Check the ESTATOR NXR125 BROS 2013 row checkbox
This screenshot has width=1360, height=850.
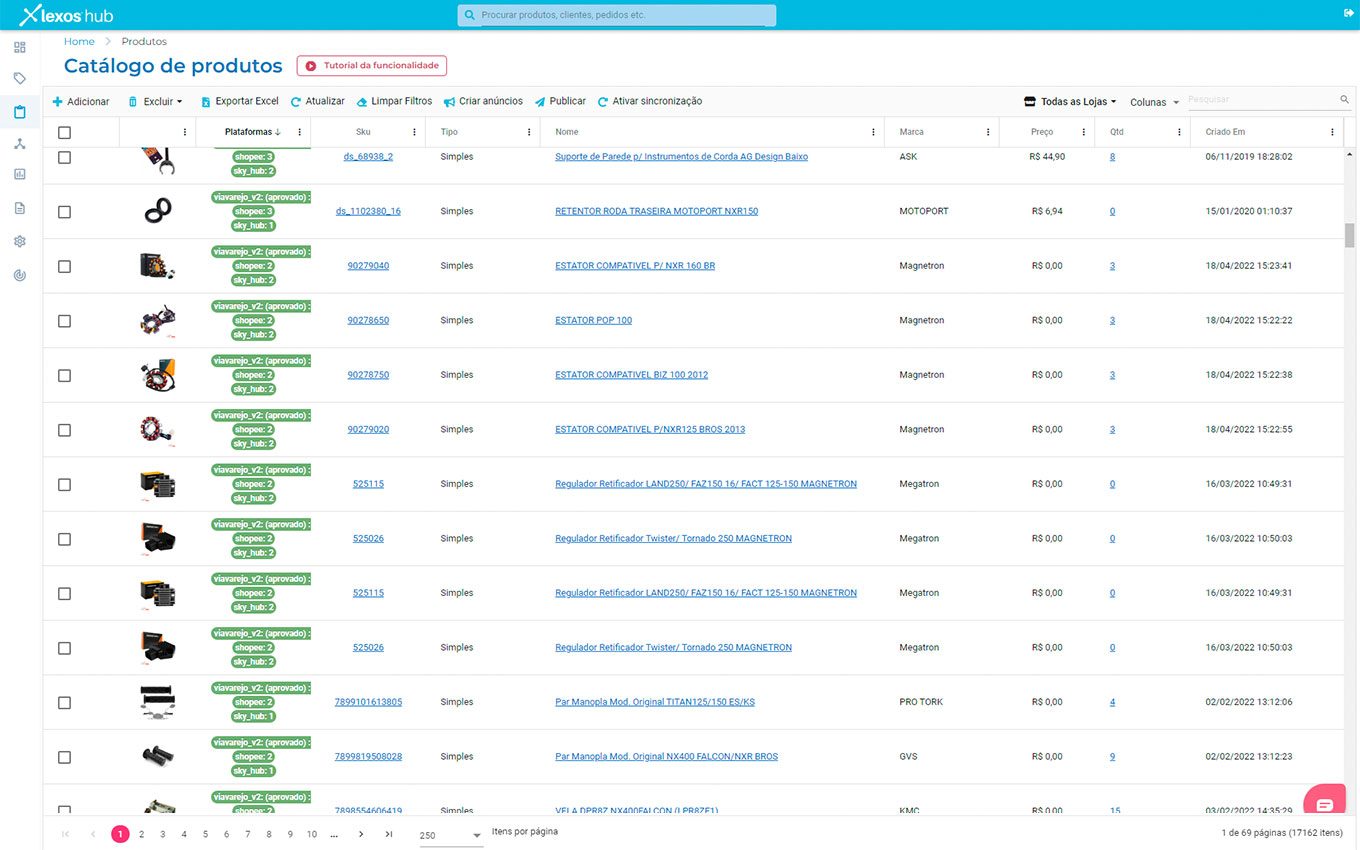coord(64,430)
